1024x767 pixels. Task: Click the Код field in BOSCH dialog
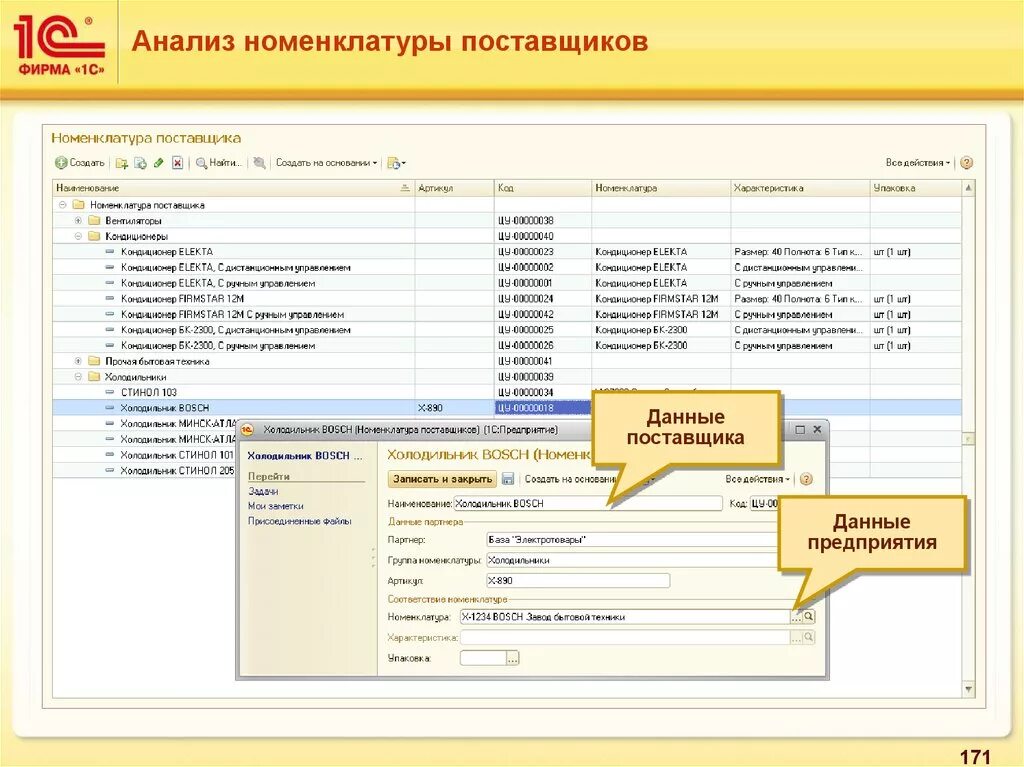[764, 504]
